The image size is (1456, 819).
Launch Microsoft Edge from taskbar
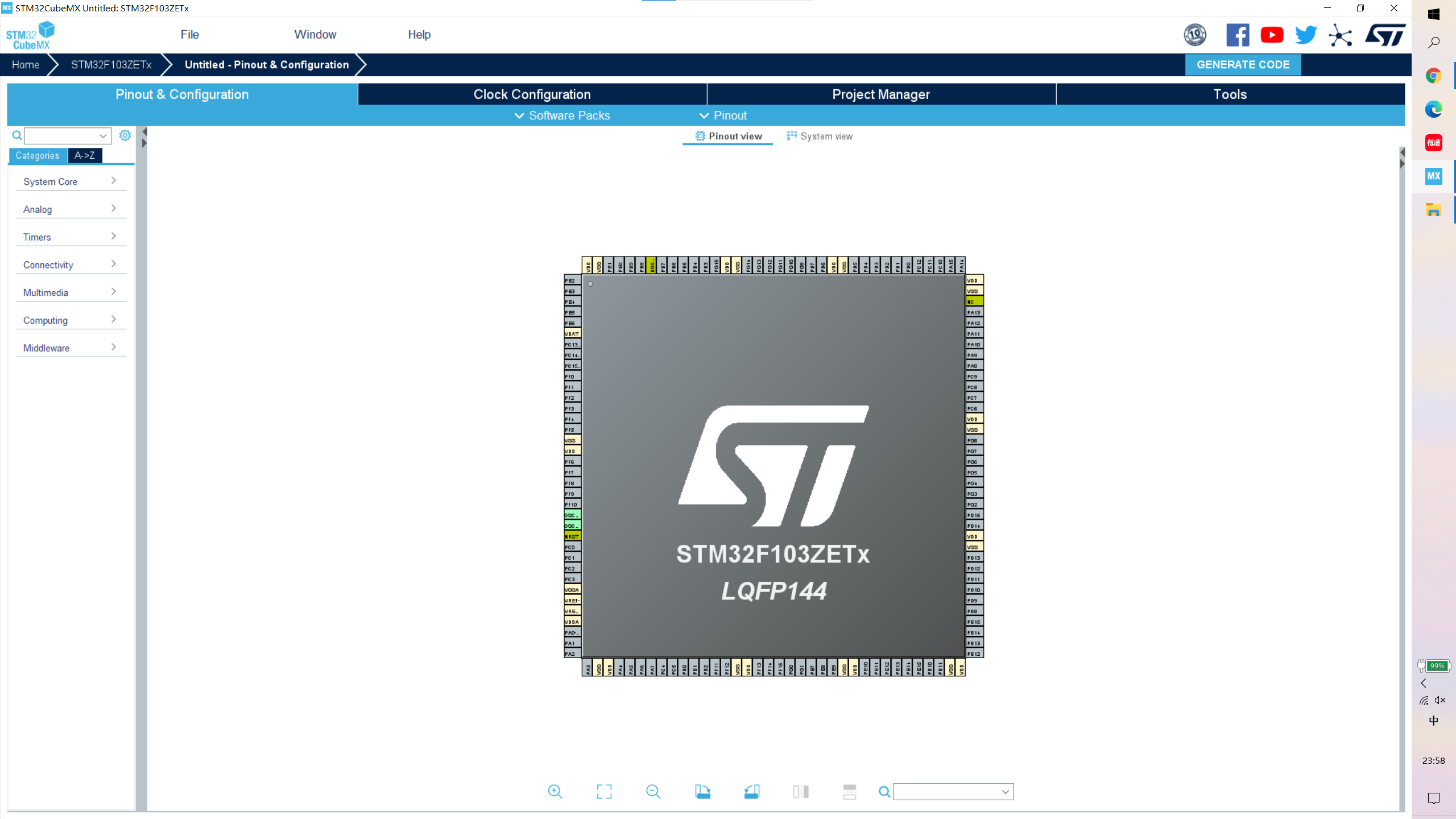[1433, 109]
